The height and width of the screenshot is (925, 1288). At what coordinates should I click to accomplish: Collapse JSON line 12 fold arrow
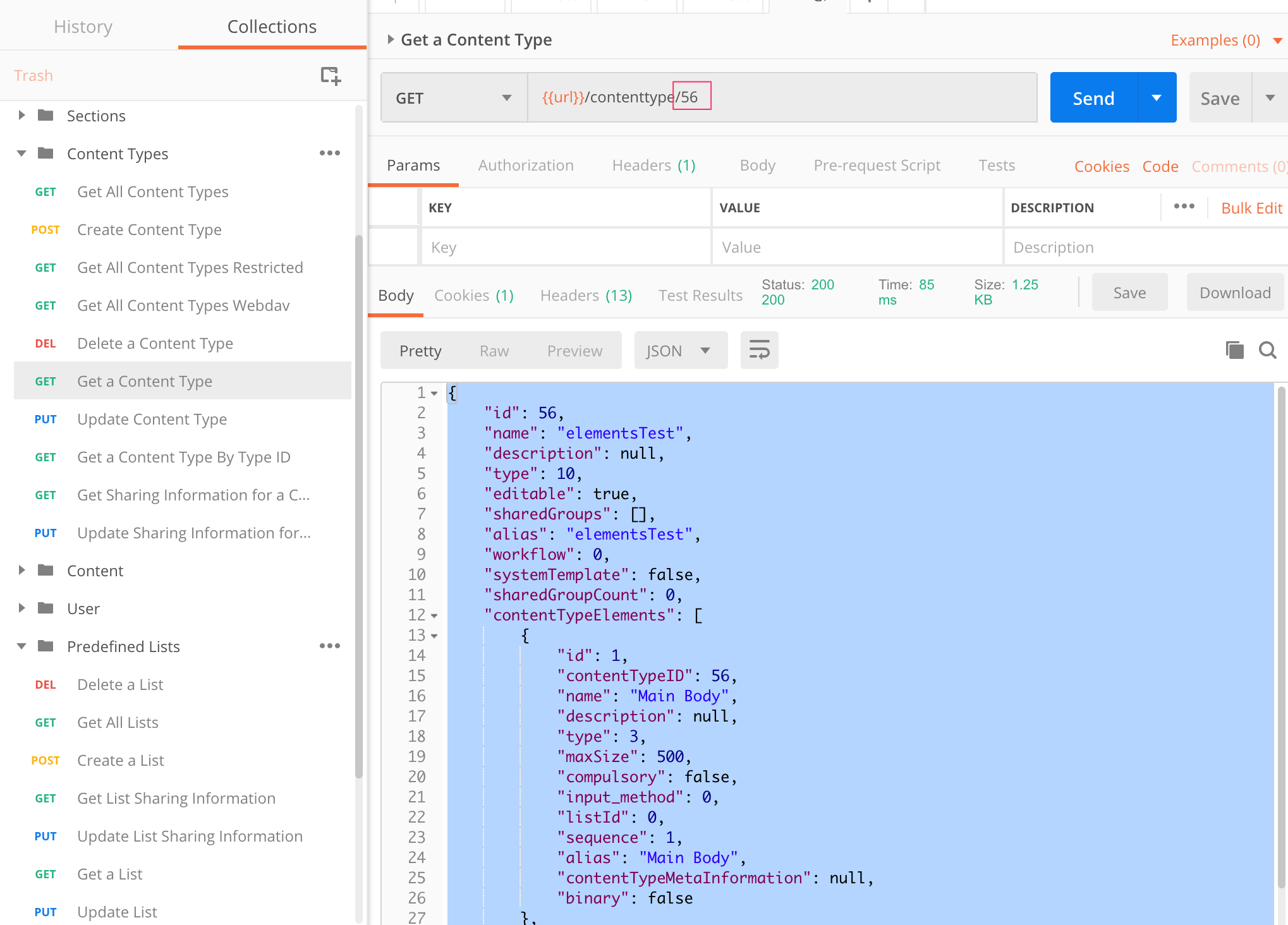(434, 616)
